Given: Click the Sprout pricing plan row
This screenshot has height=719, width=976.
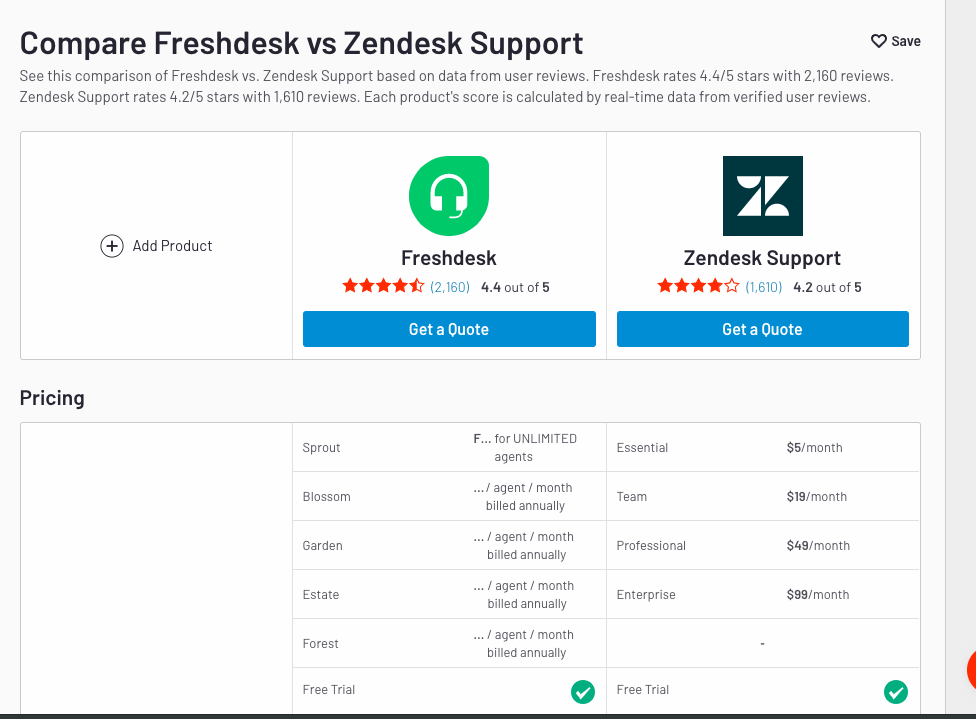Looking at the screenshot, I should pos(449,448).
